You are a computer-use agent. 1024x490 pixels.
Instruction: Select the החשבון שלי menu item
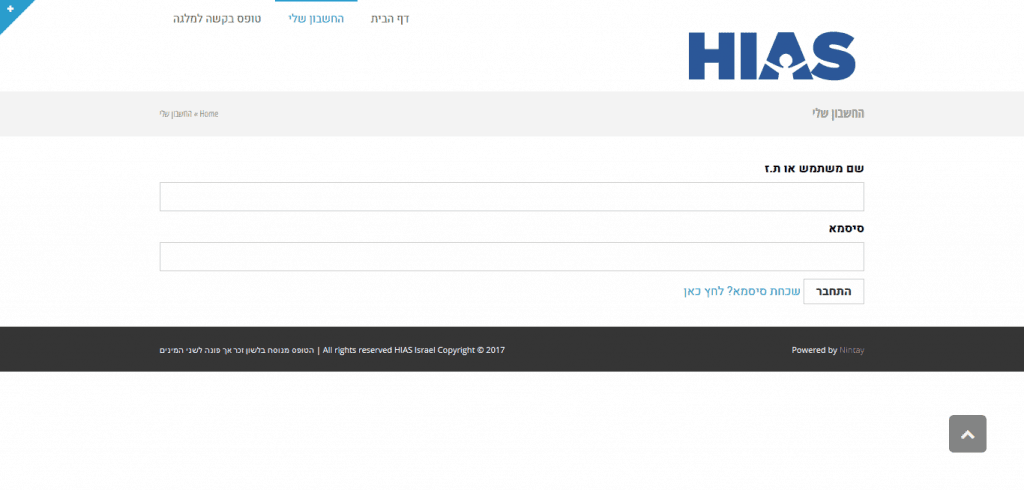click(316, 19)
